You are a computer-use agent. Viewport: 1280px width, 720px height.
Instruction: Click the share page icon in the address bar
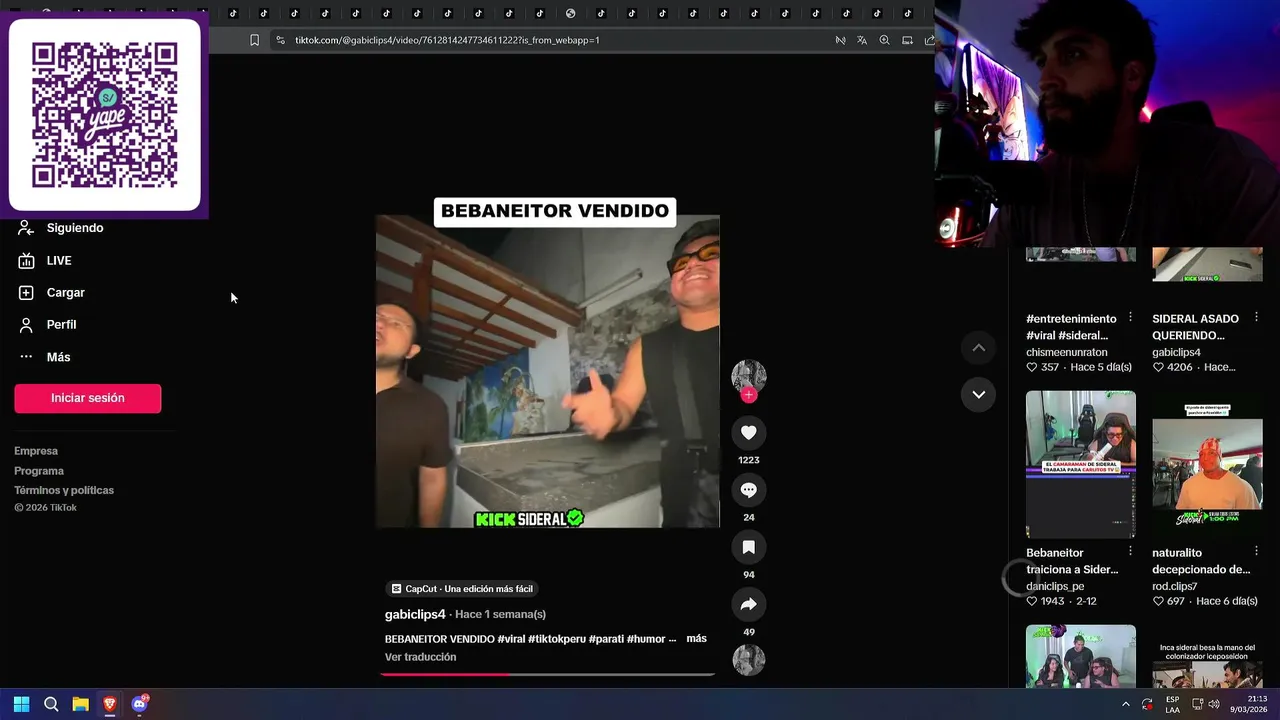pos(929,40)
